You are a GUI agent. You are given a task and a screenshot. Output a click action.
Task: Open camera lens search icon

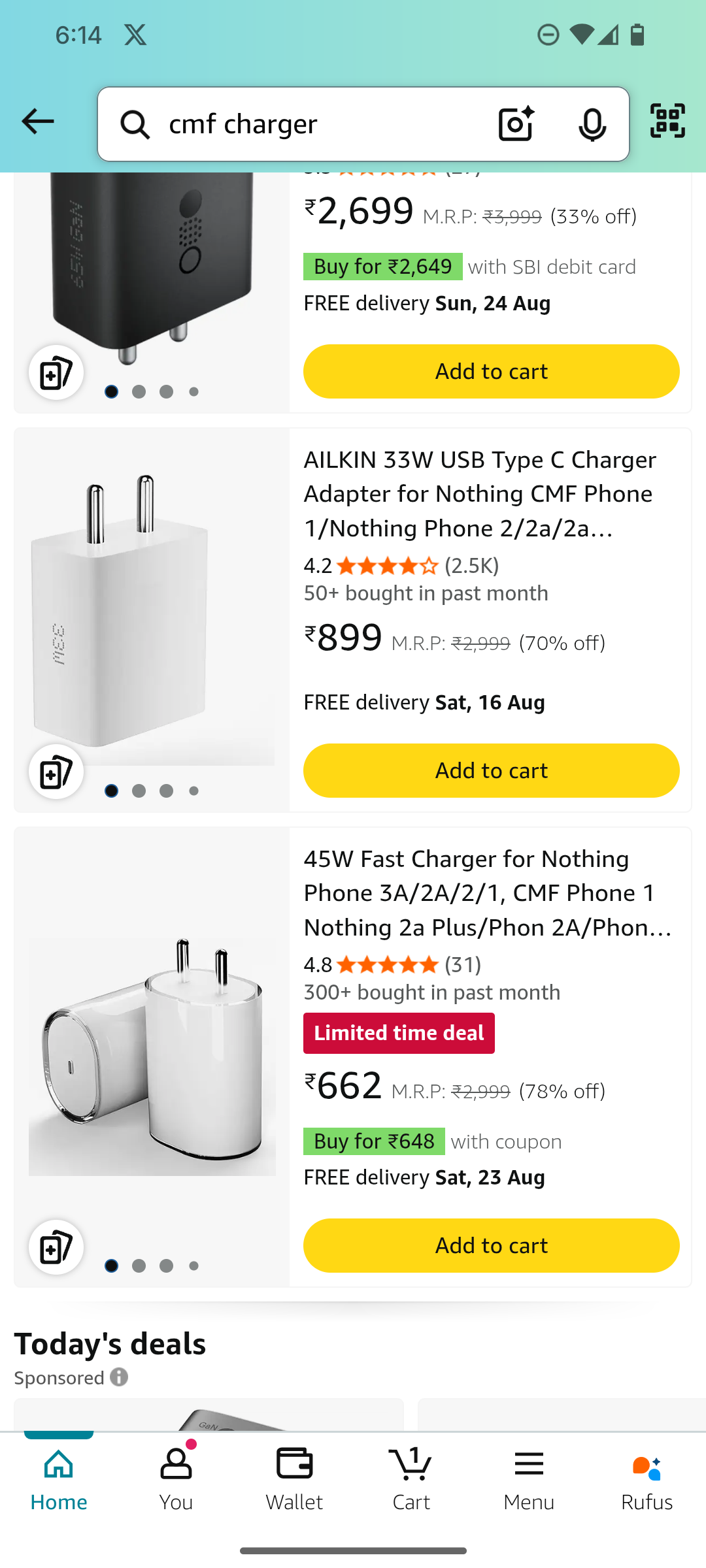tap(516, 124)
